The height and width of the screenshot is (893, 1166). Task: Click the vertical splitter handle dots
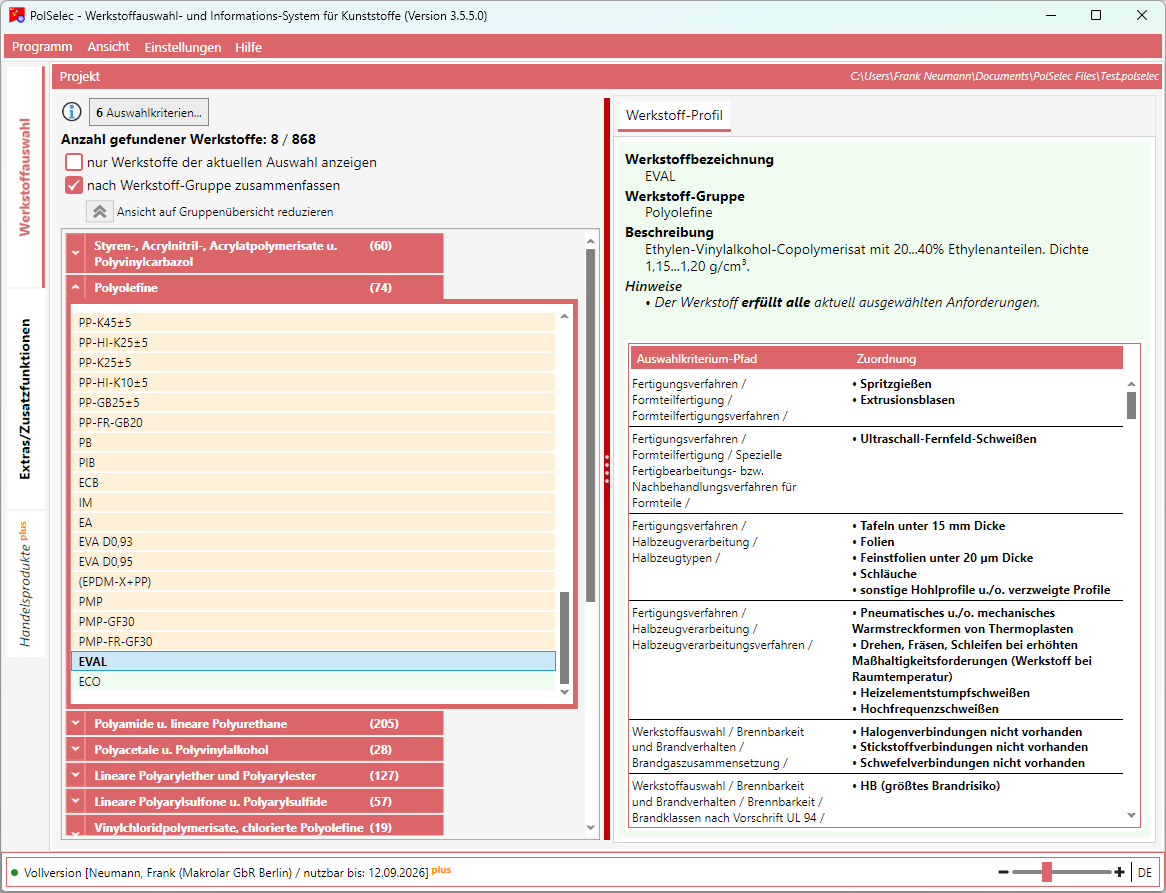[607, 469]
